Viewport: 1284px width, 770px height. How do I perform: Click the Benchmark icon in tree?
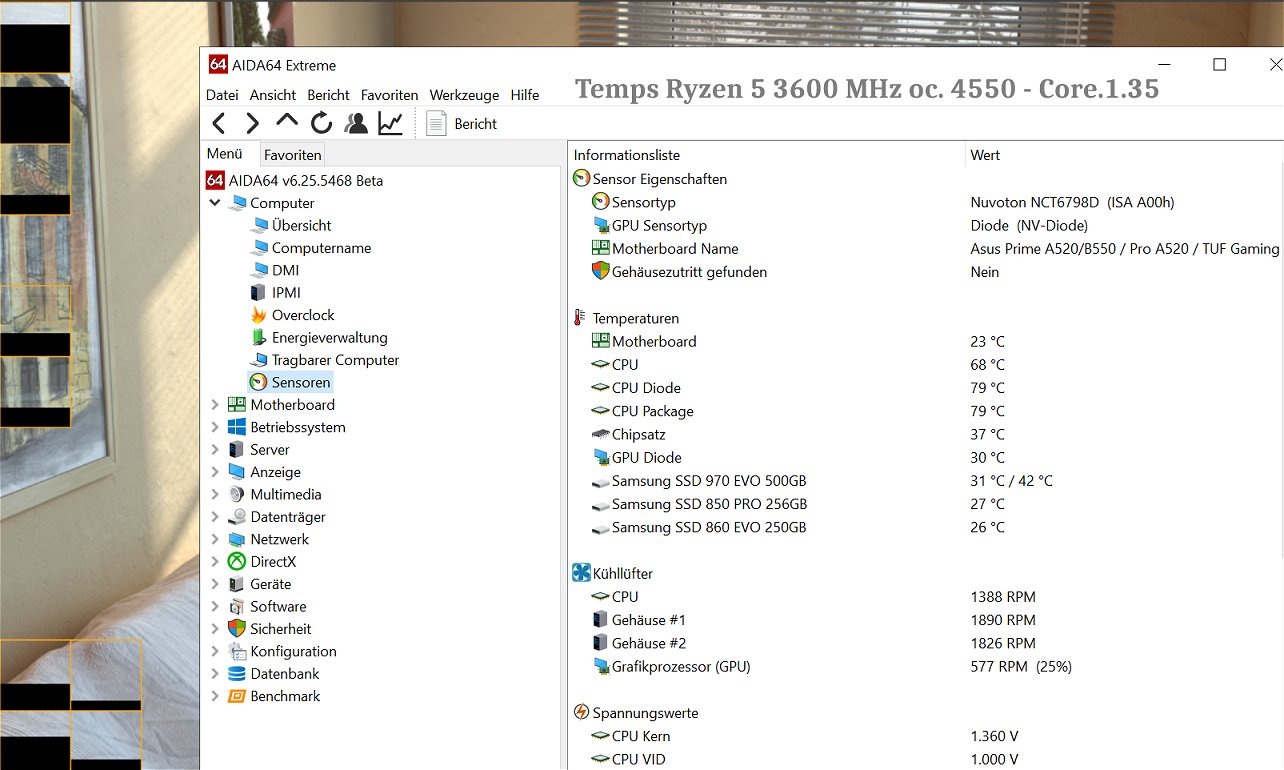click(237, 696)
